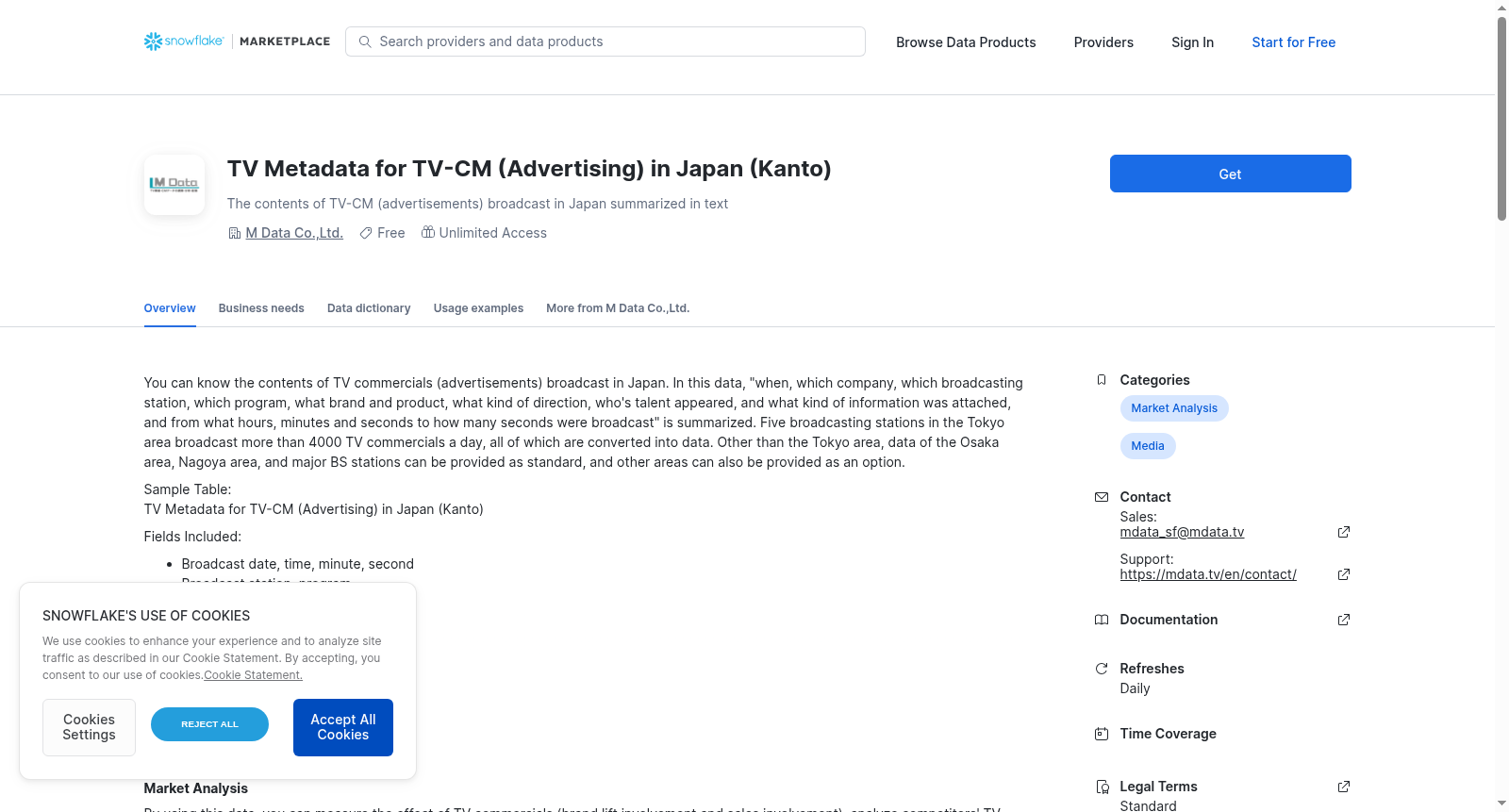Click the REJECT ALL cookies button
The height and width of the screenshot is (812, 1509).
(x=209, y=724)
